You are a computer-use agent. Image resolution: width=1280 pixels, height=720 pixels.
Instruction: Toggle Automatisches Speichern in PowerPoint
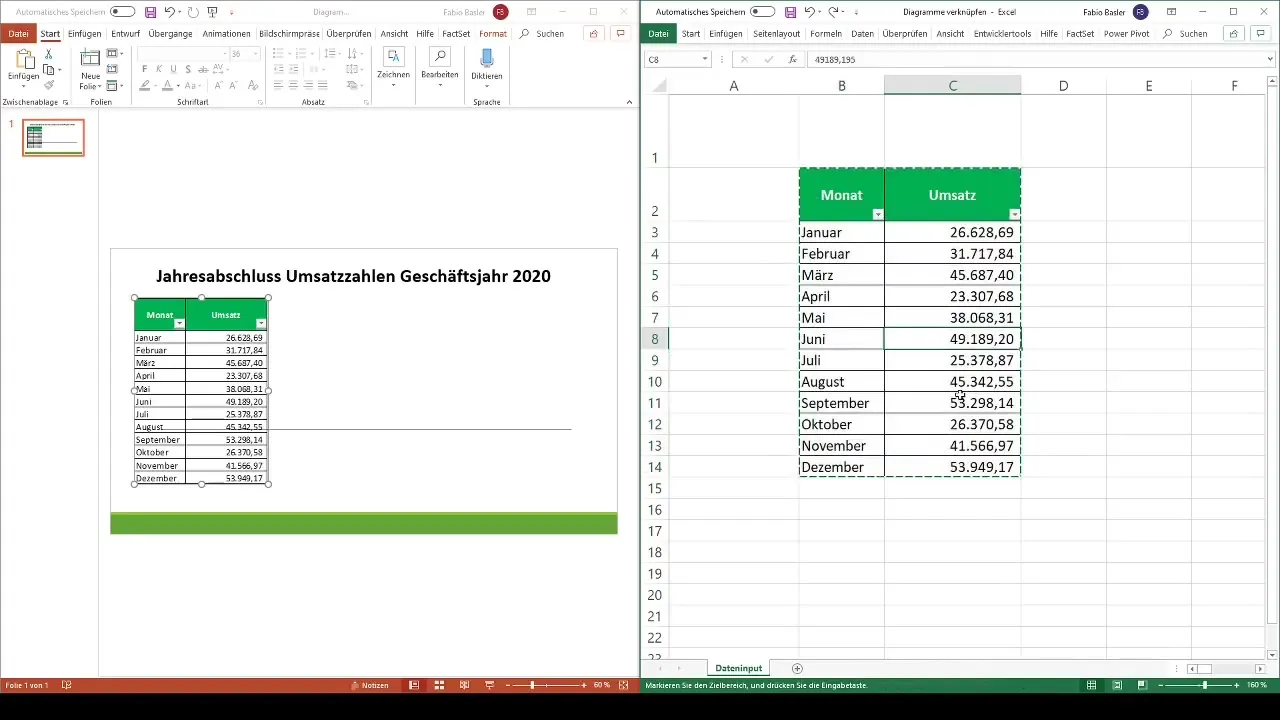point(122,12)
